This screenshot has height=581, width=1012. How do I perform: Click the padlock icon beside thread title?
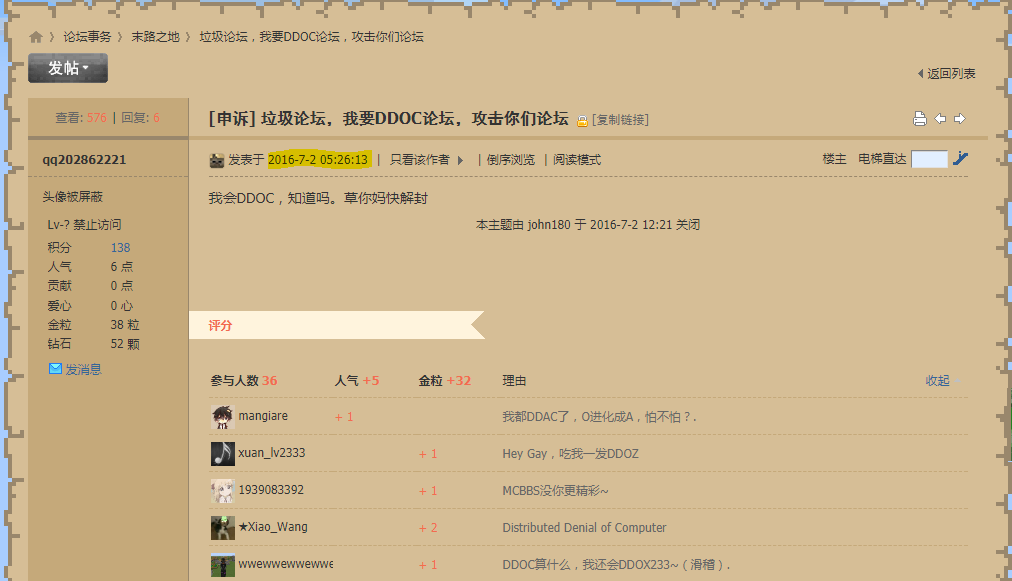click(582, 120)
